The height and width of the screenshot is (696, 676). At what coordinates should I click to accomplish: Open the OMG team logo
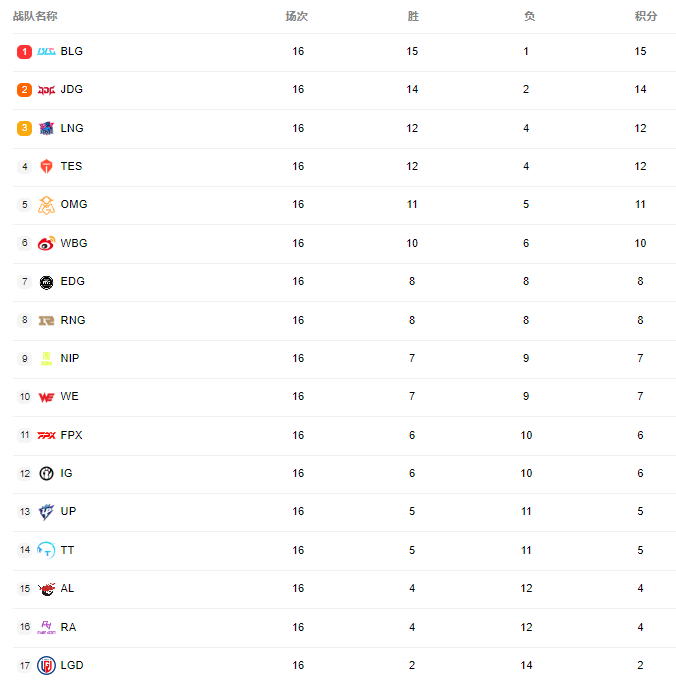coord(46,205)
